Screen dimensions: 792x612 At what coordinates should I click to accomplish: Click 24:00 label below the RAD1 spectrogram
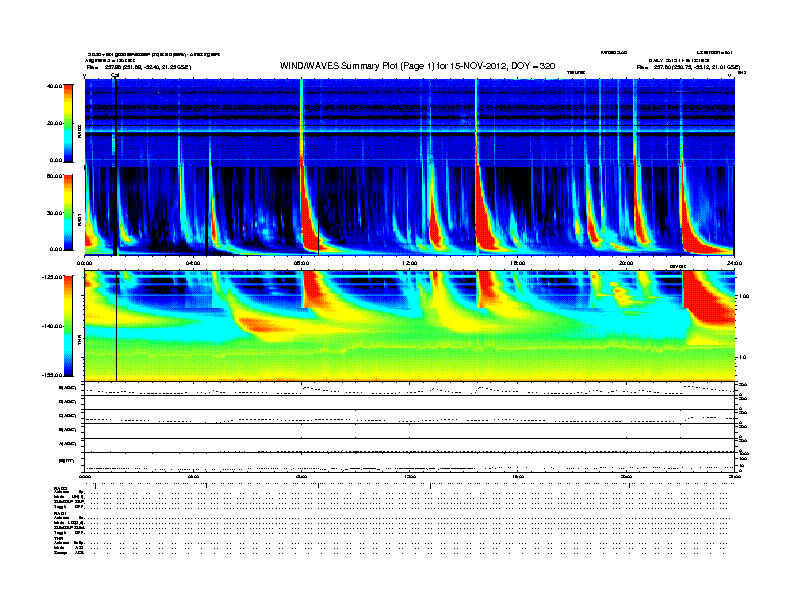[x=733, y=263]
